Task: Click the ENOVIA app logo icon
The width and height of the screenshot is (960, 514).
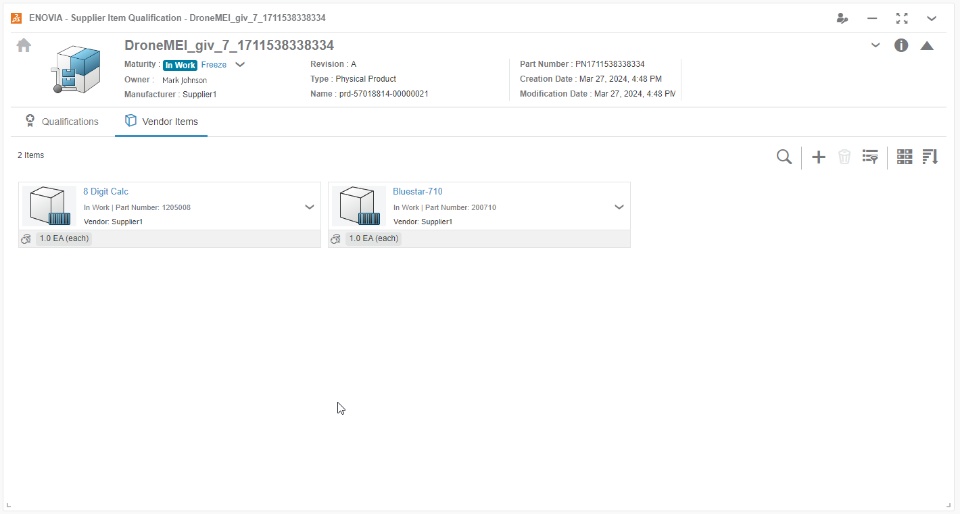Action: click(17, 18)
